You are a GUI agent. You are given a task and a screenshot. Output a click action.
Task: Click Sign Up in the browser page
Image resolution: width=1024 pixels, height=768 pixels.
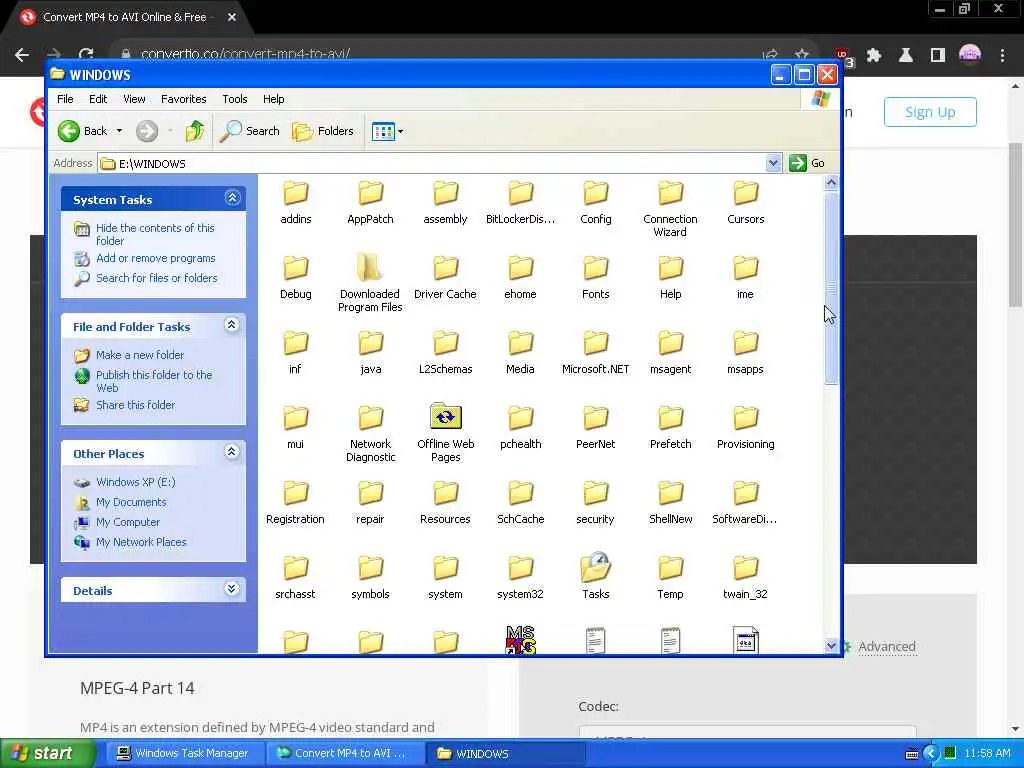930,112
